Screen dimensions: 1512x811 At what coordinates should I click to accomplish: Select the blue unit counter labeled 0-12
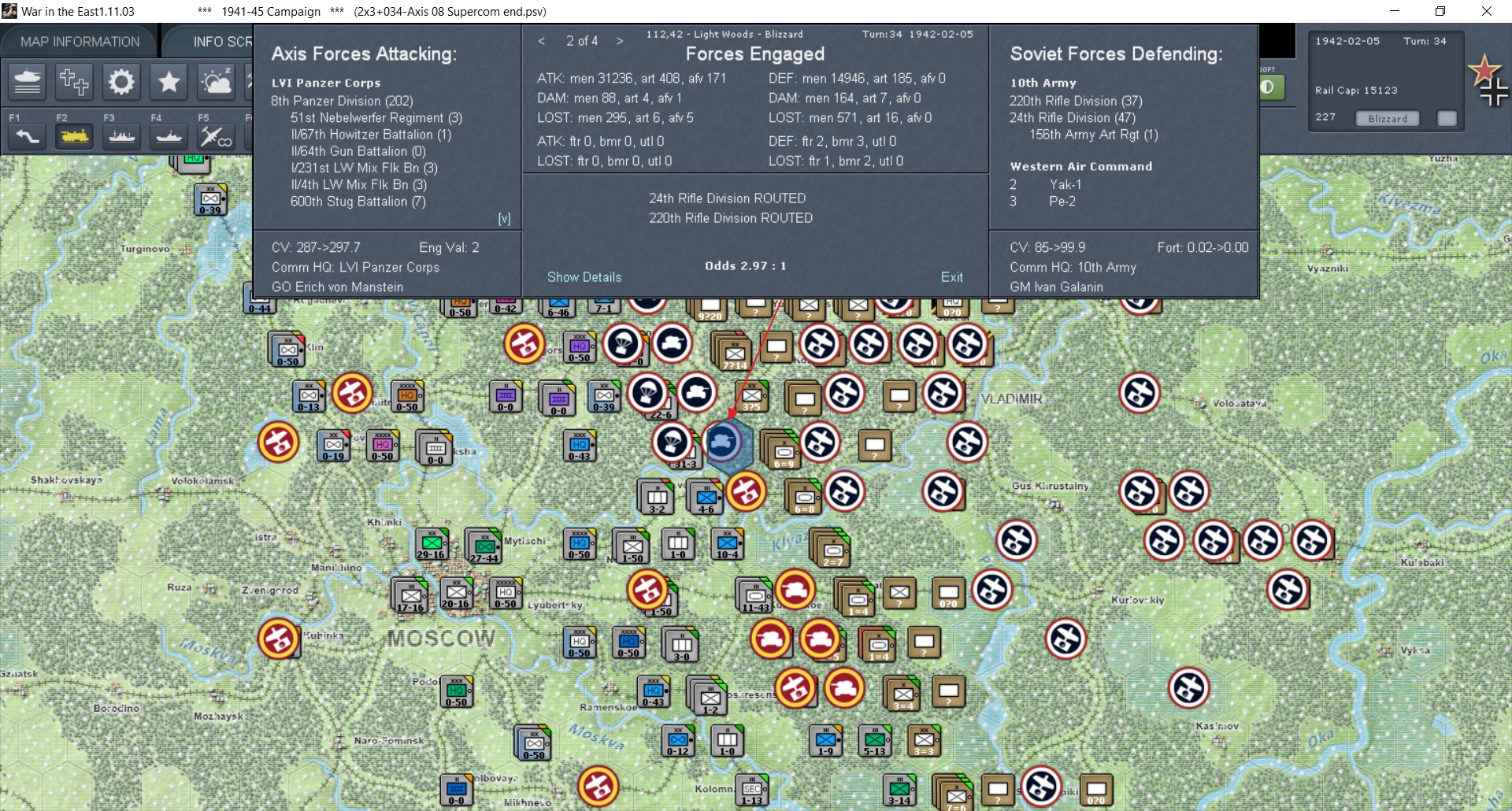[678, 740]
